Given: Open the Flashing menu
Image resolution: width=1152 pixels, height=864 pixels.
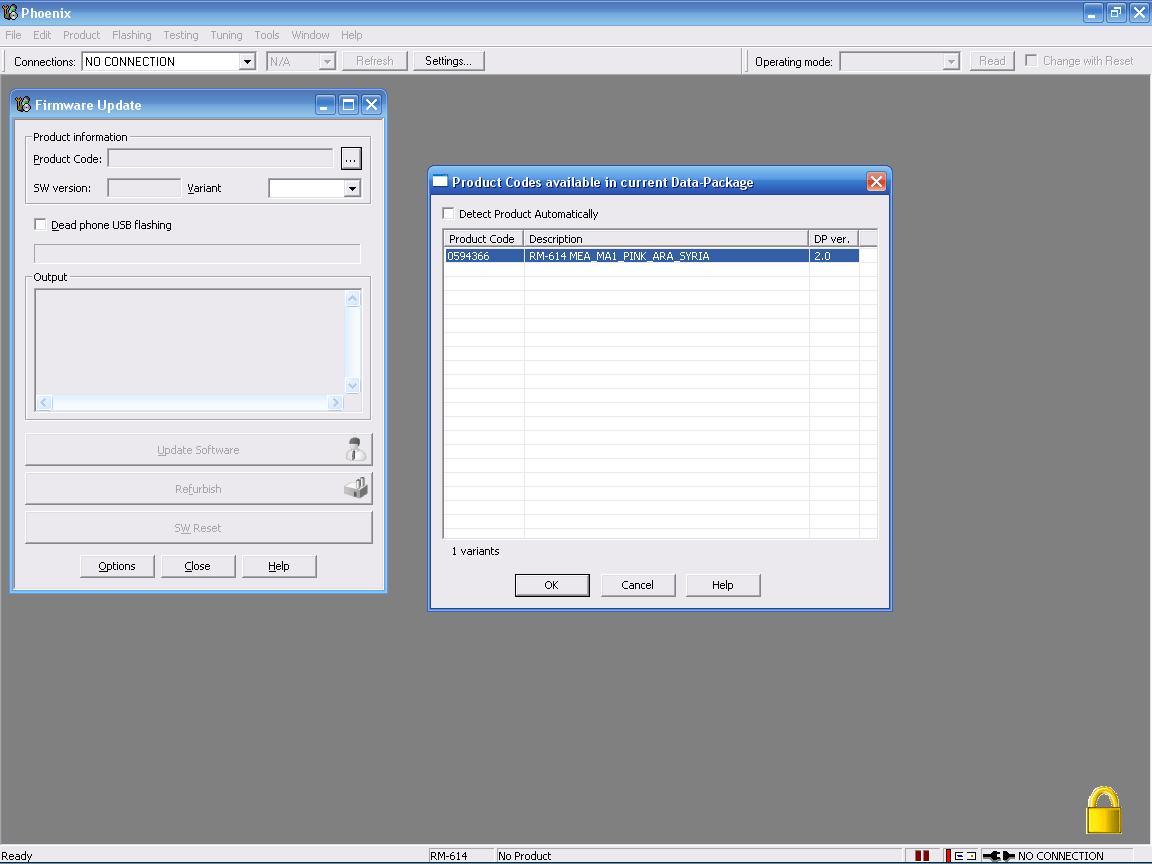Looking at the screenshot, I should pyautogui.click(x=132, y=35).
